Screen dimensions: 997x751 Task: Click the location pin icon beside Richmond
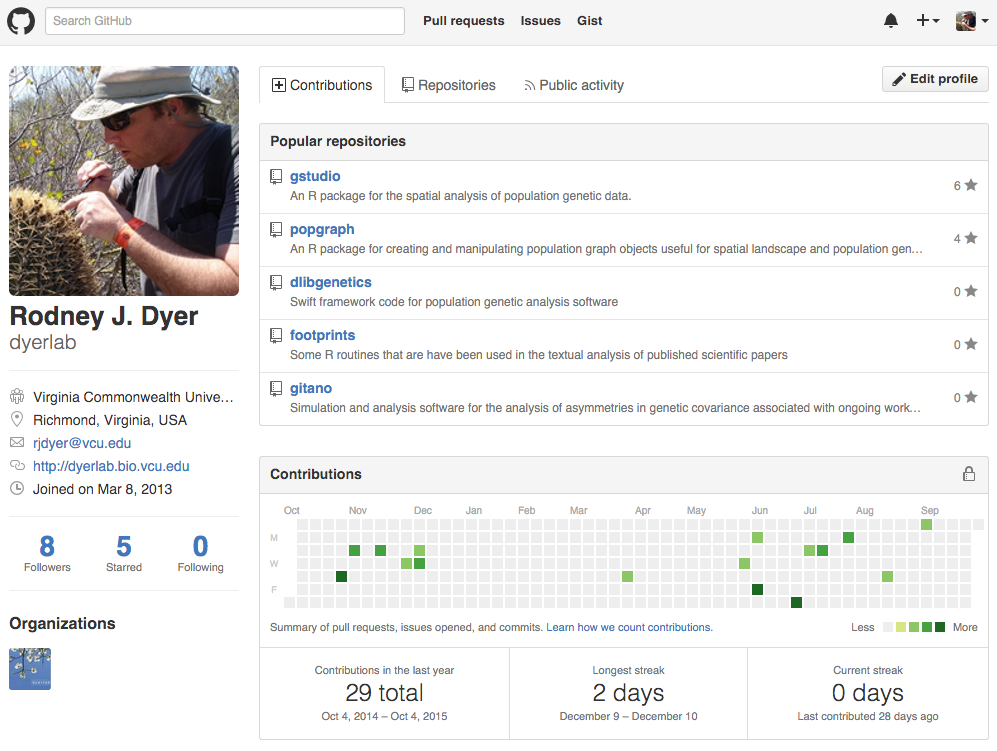(17, 419)
